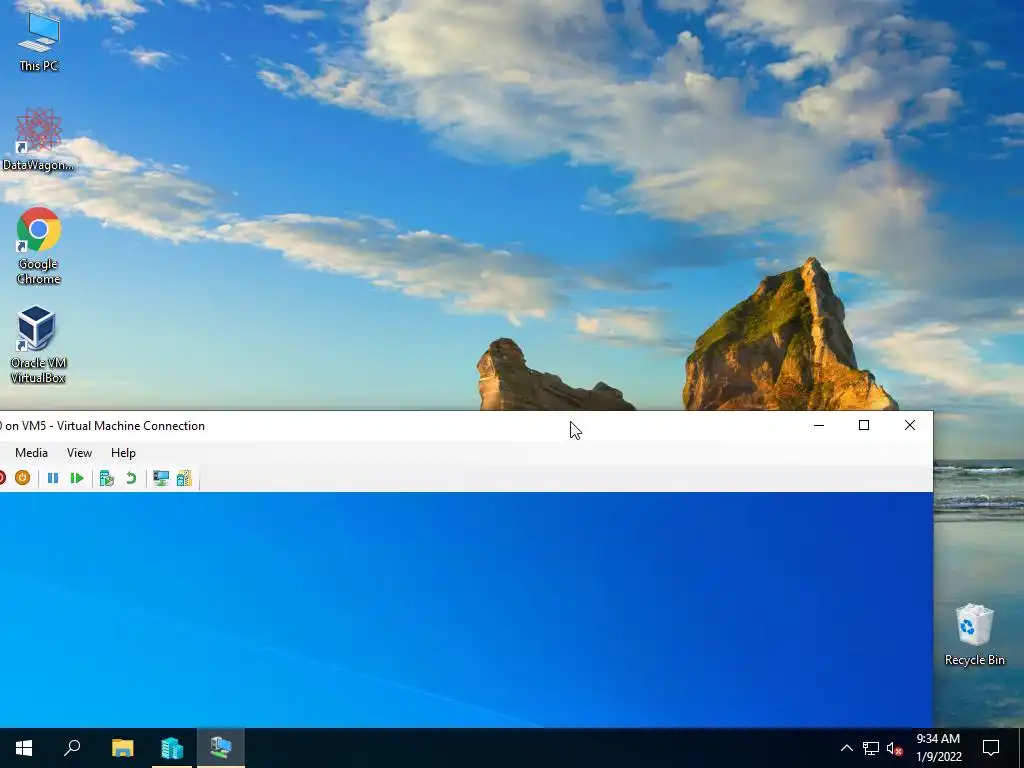Screen dimensions: 1024x768
Task: Open Hyper-V Manager from taskbar
Action: [x=172, y=748]
